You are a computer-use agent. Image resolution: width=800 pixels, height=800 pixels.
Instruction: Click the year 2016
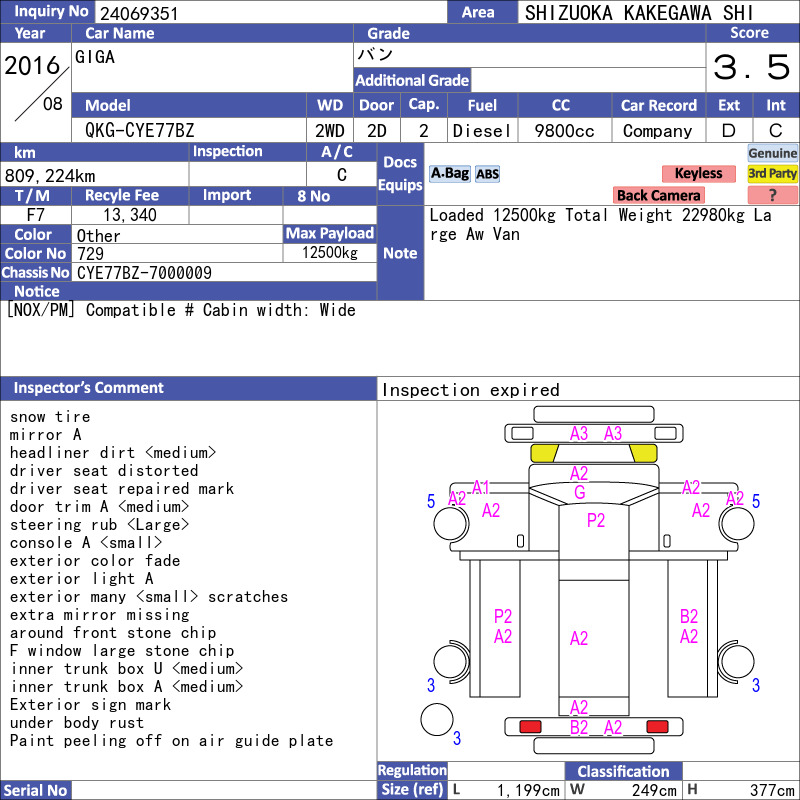[x=33, y=66]
